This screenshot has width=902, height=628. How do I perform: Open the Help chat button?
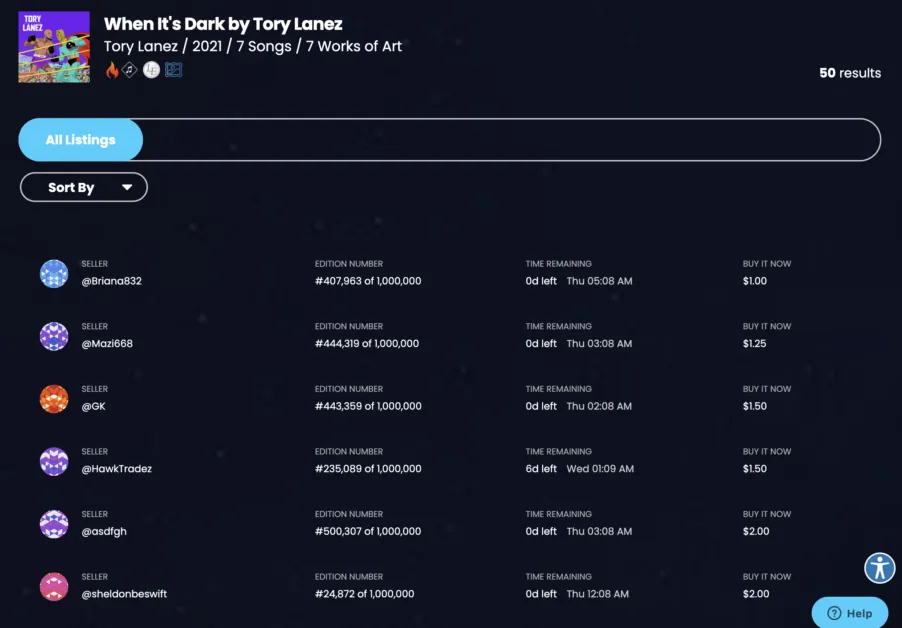850,613
